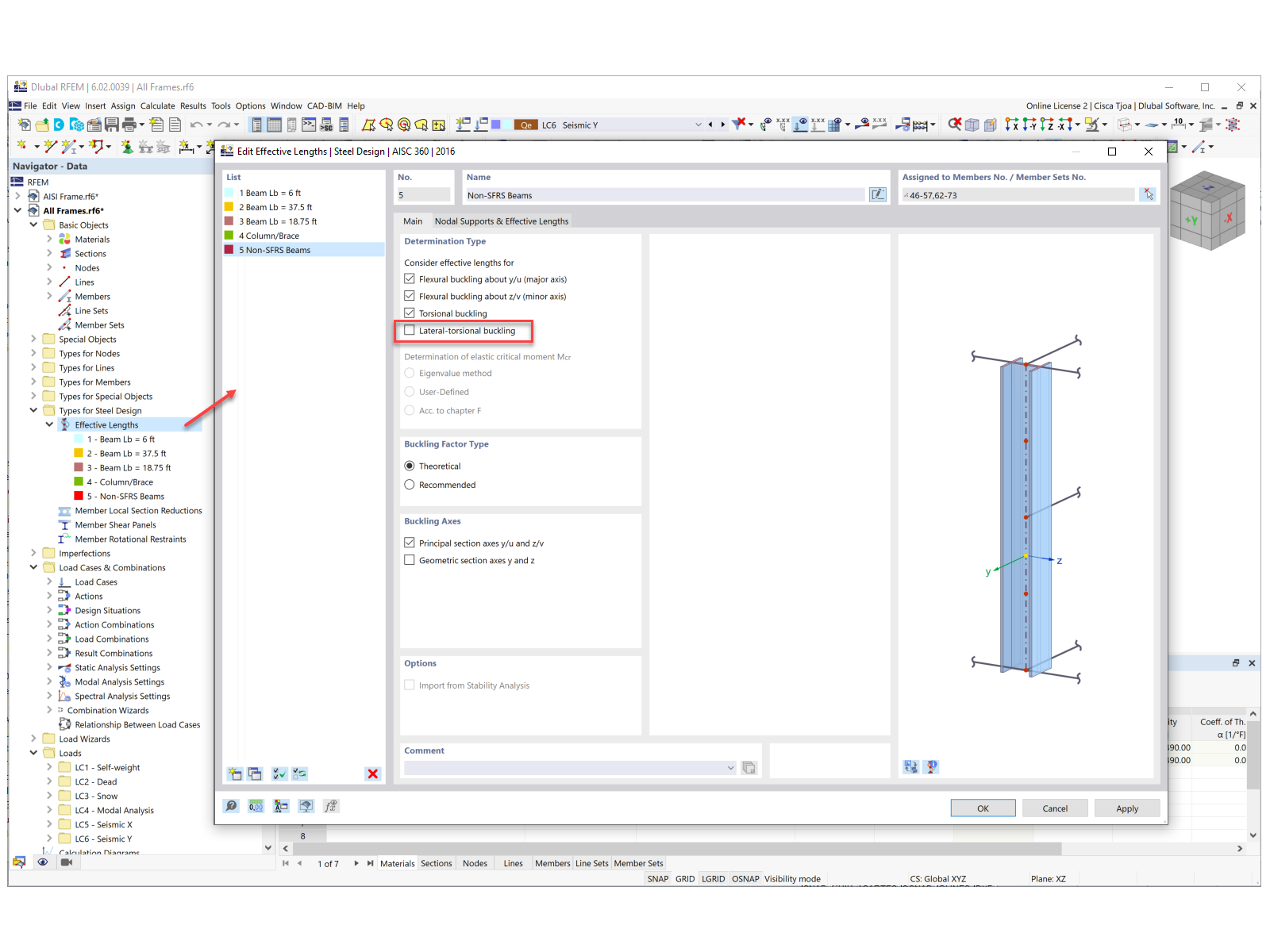Click inside the member assignment field showing 46-57,62-73
Viewport: 1270px width, 952px height.
coord(1016,194)
